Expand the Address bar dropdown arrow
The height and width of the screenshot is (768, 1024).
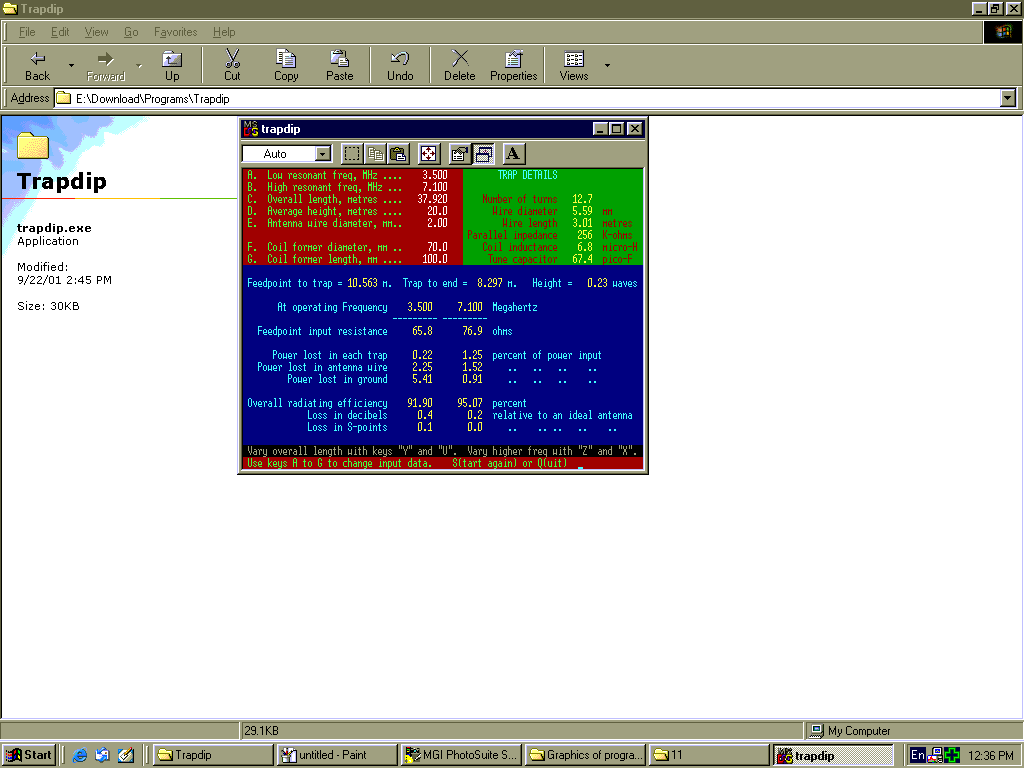1008,99
